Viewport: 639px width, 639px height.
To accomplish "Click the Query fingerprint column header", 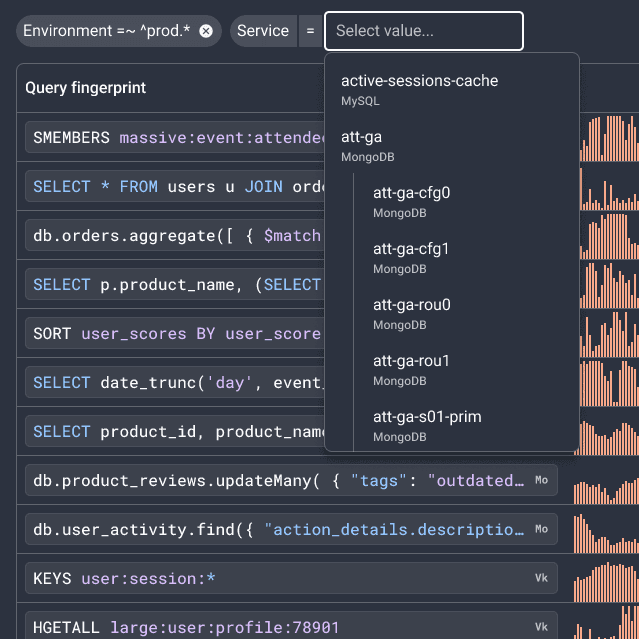I will (x=86, y=88).
